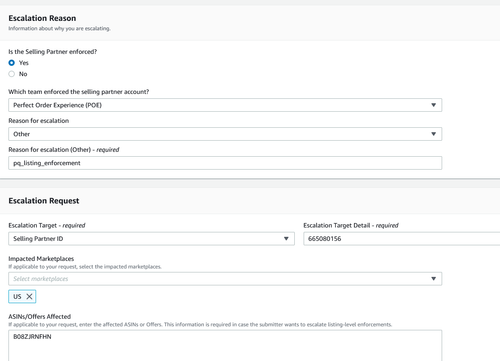Select the Yes radio button
The width and height of the screenshot is (500, 361).
pyautogui.click(x=12, y=63)
